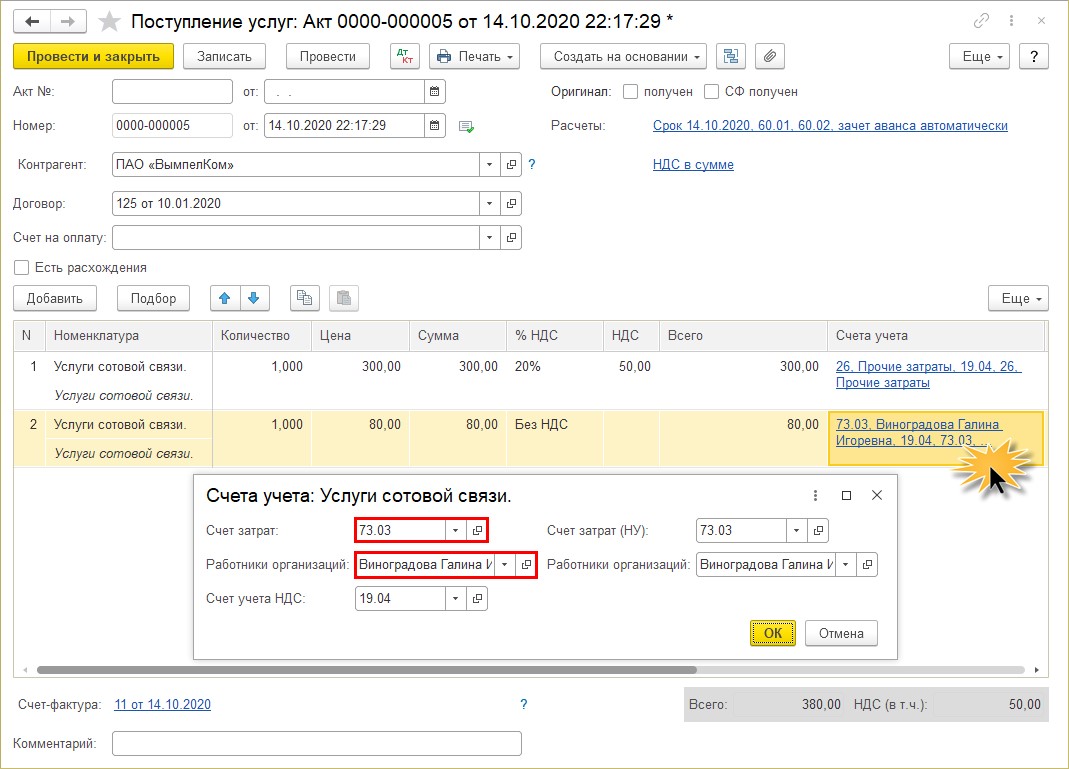
Task: Expand the Контрагент dropdown list
Action: click(490, 164)
